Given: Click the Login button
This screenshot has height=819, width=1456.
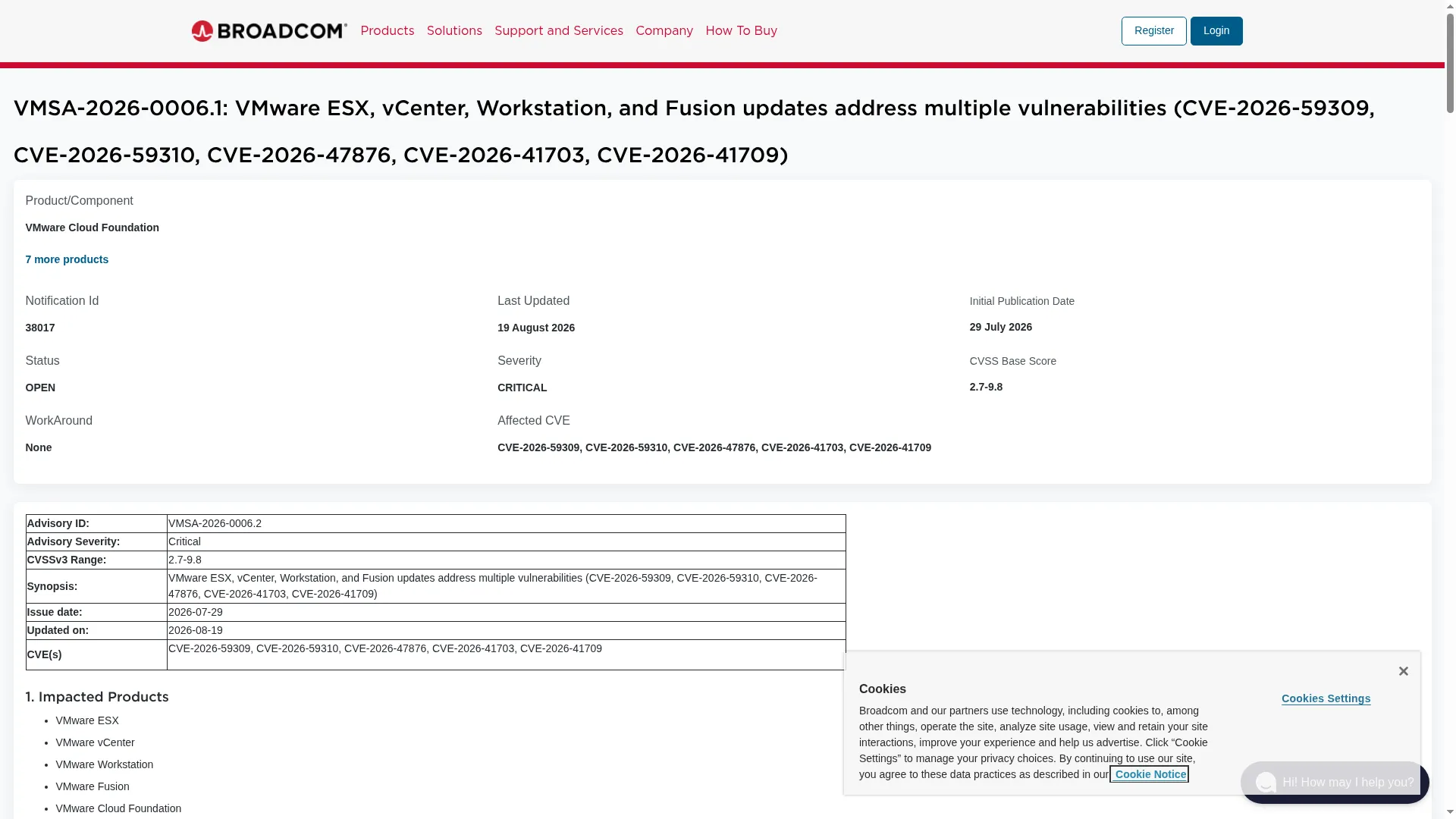Looking at the screenshot, I should click(1216, 31).
